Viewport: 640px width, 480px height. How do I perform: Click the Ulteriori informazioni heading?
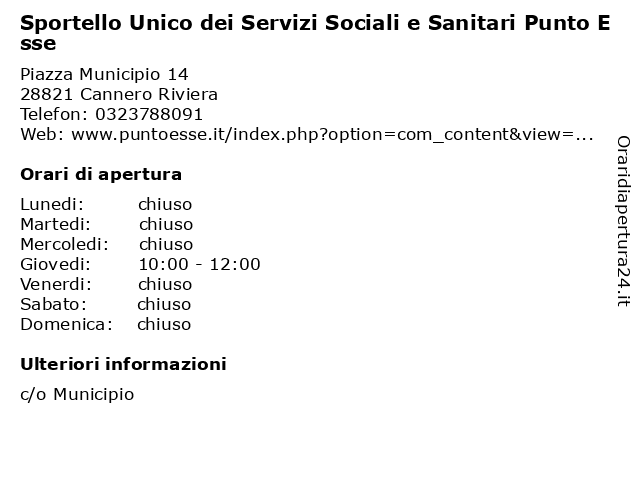(x=123, y=364)
